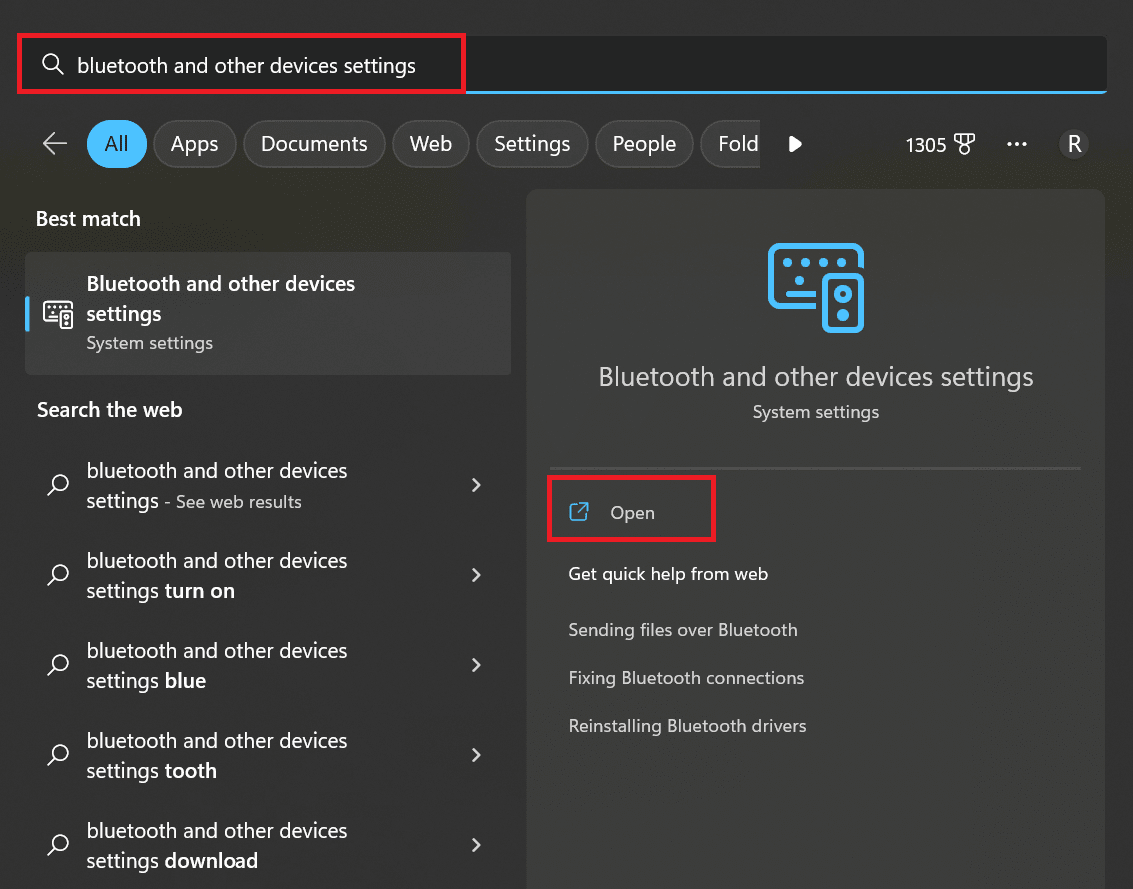
Task: Click the R user account avatar
Action: (1074, 144)
